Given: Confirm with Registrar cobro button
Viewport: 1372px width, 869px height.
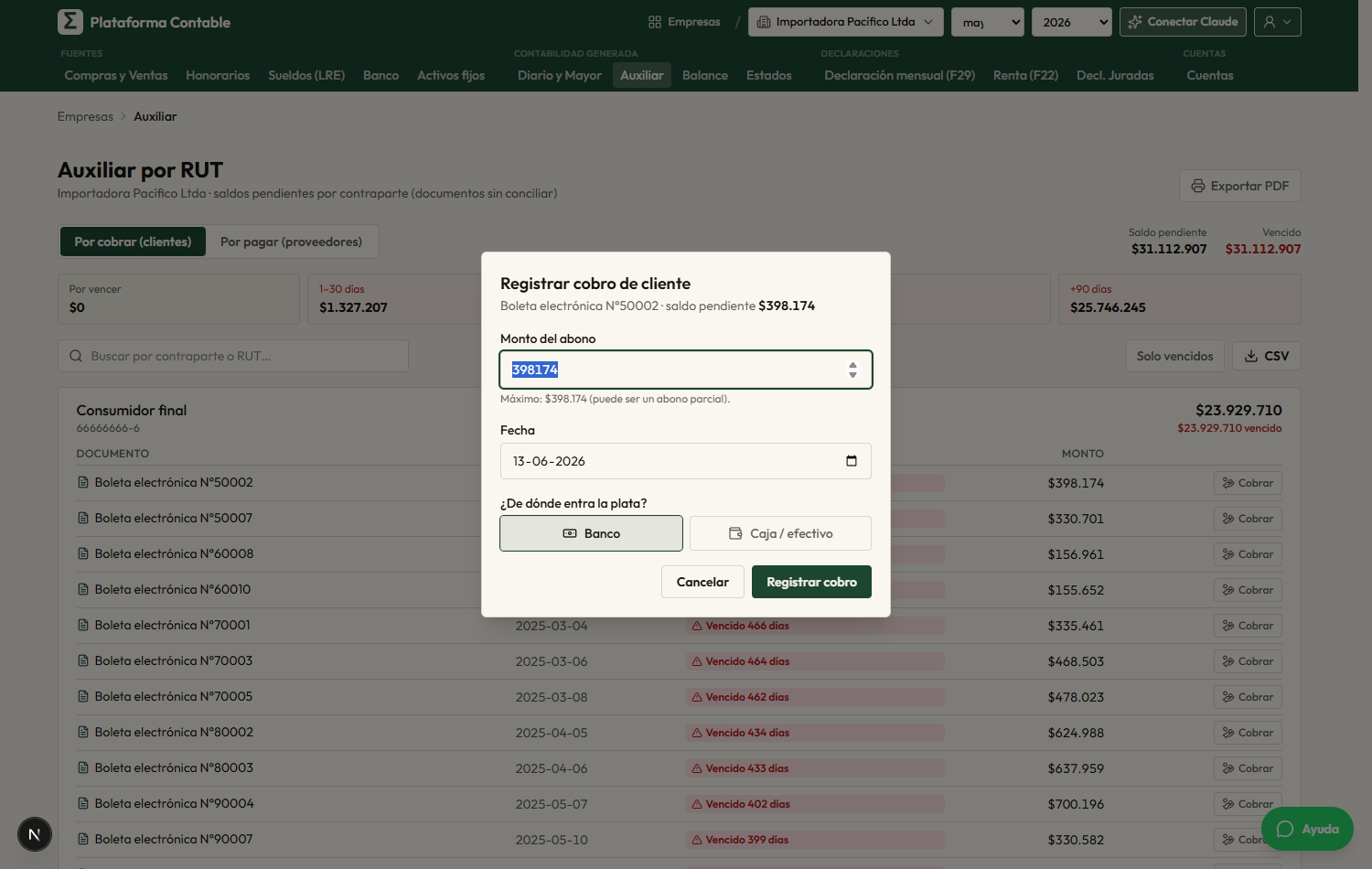Looking at the screenshot, I should (x=811, y=582).
